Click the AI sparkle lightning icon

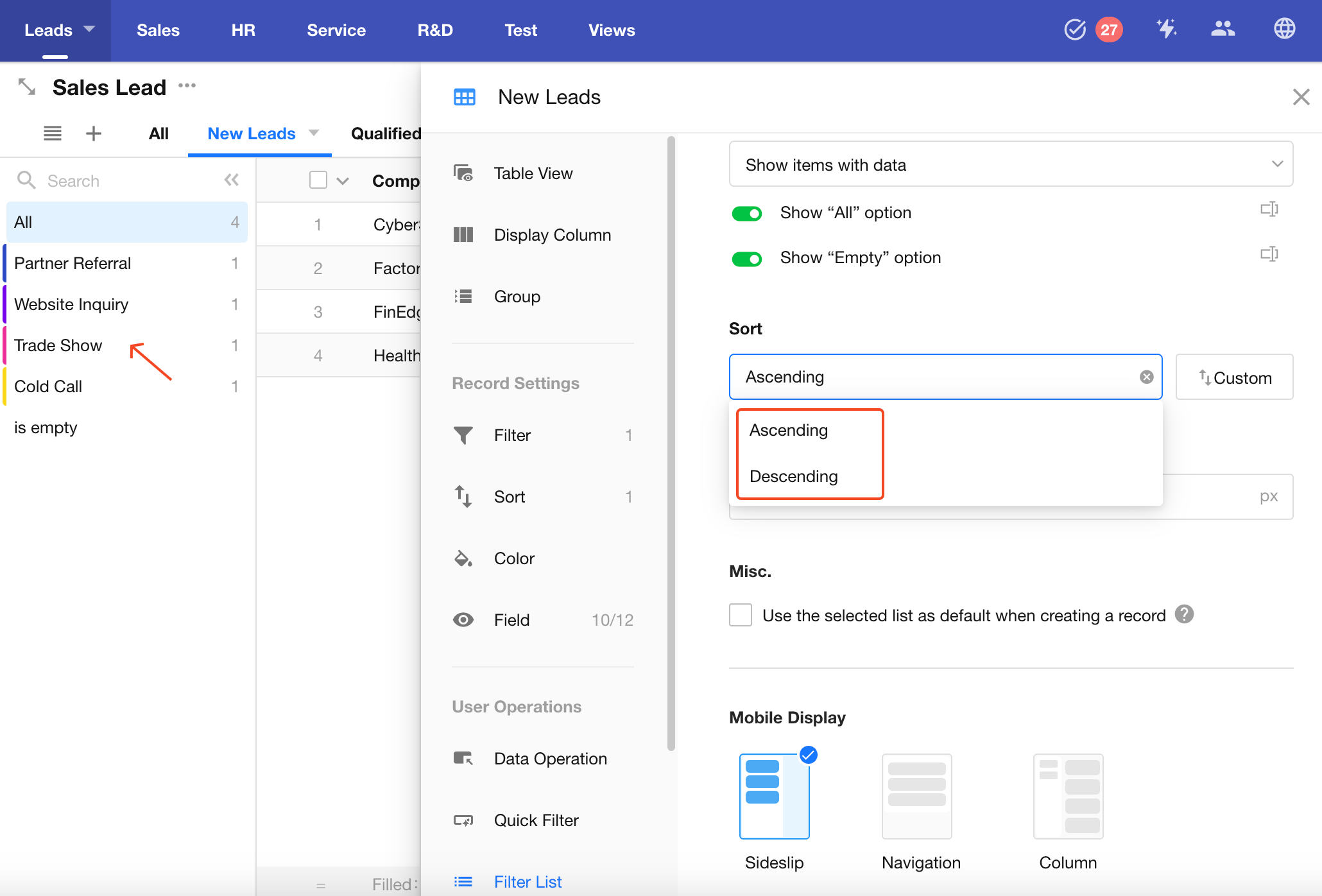1166,29
